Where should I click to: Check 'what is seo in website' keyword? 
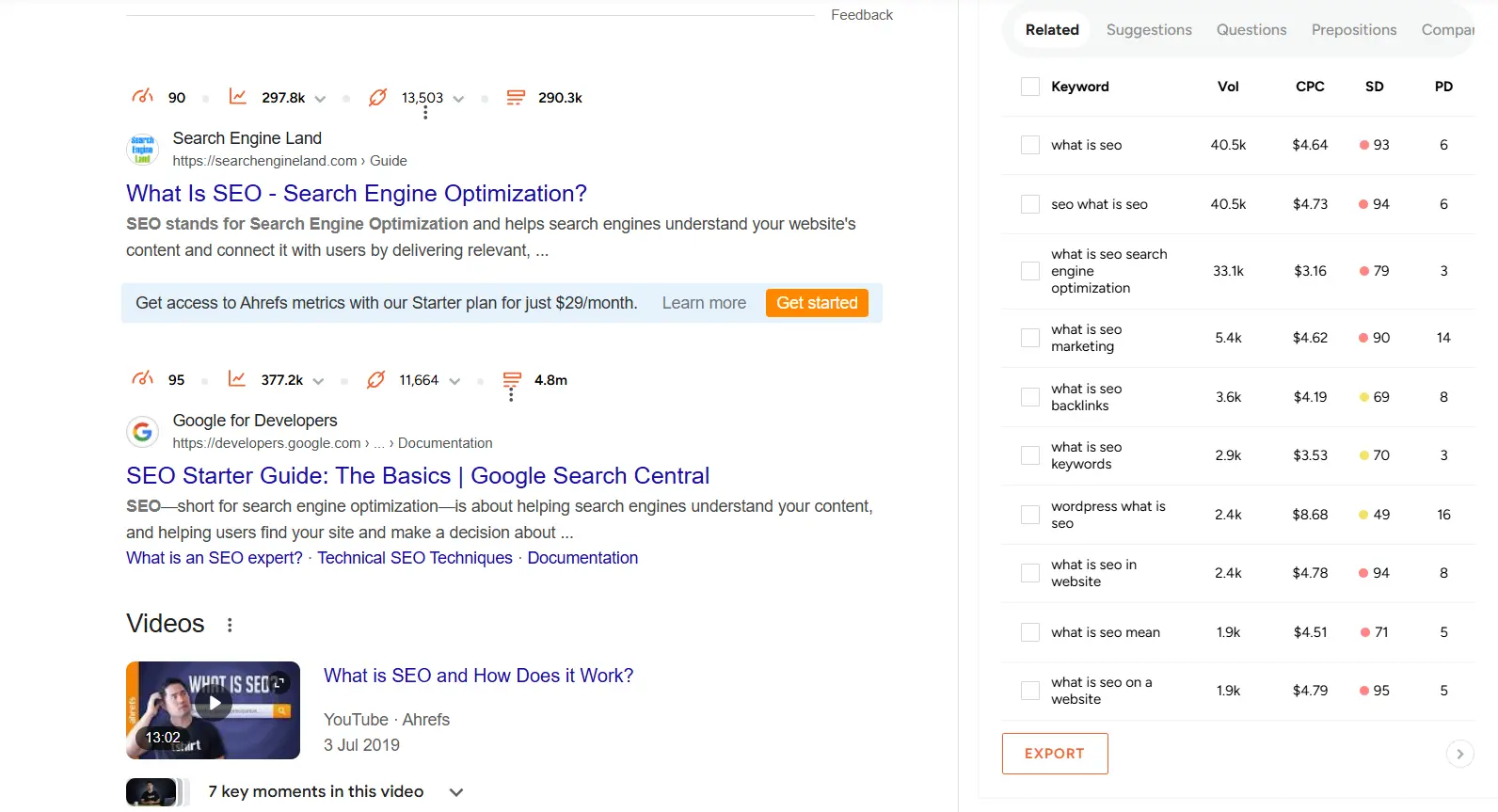point(1030,573)
